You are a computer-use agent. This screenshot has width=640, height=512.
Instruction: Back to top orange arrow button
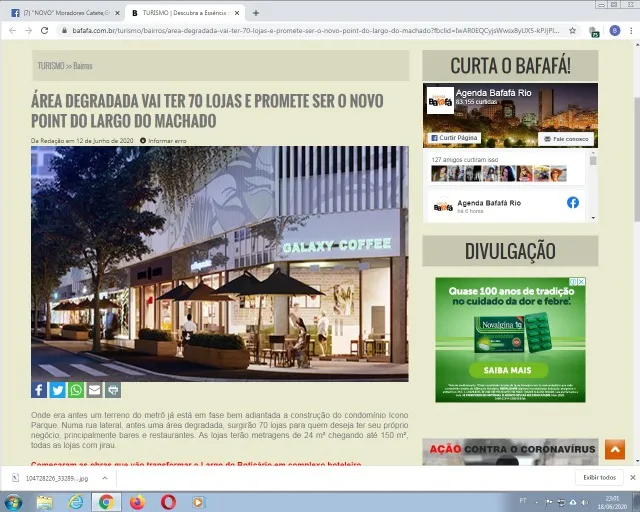615,450
